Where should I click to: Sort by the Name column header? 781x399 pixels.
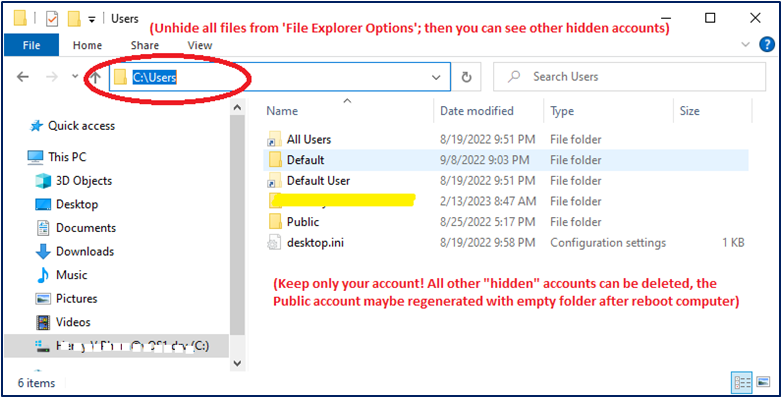[x=282, y=111]
